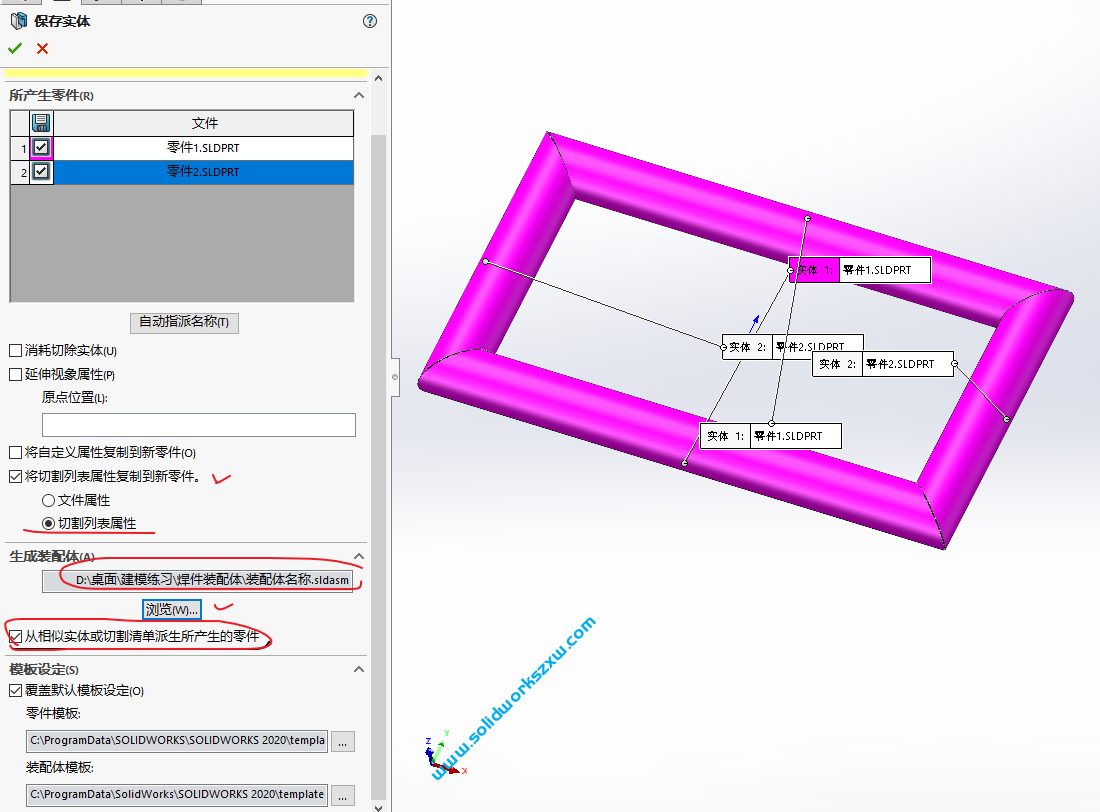The width and height of the screenshot is (1100, 812).
Task: Click the 原点位置 input field
Action: coord(198,424)
